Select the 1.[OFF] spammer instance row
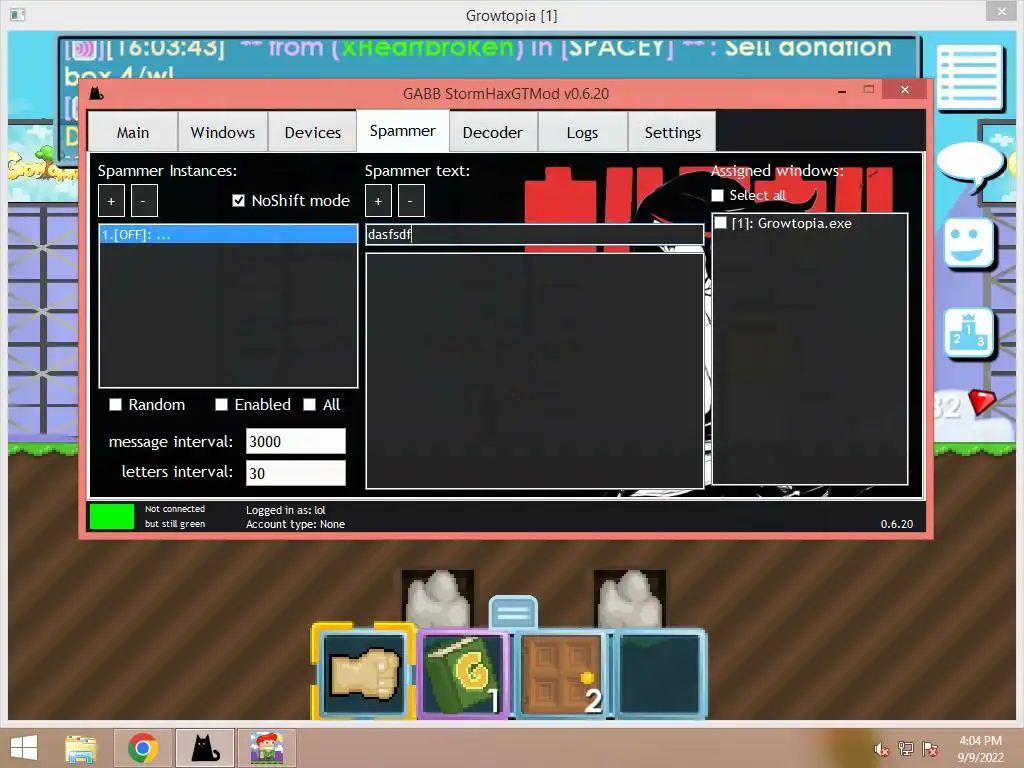The width and height of the screenshot is (1024, 768). pos(228,234)
